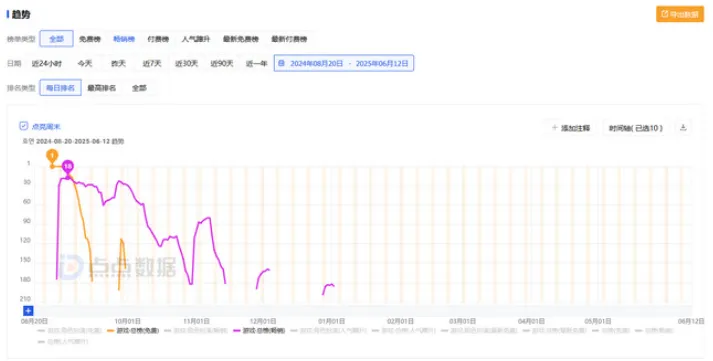Viewport: 713px width, 361px height.
Task: Click the chart download icon beside 时间轴
Action: point(683,128)
